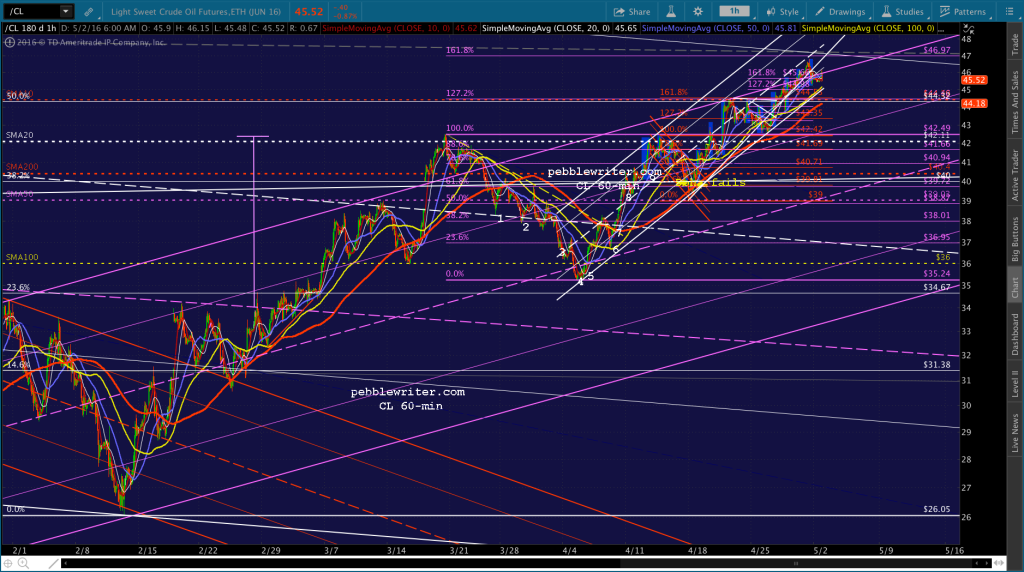
Task: Click the SMA20 label on the left
Action: [20, 136]
